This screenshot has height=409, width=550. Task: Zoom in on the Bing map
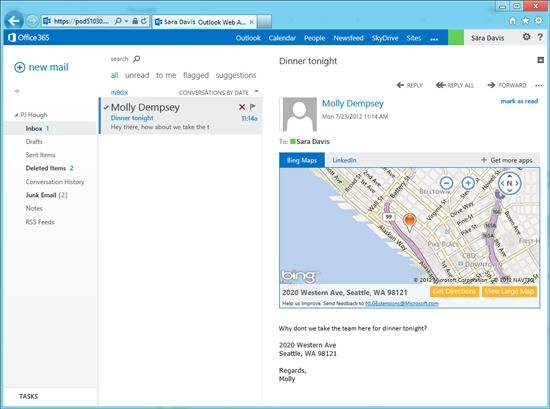click(468, 183)
